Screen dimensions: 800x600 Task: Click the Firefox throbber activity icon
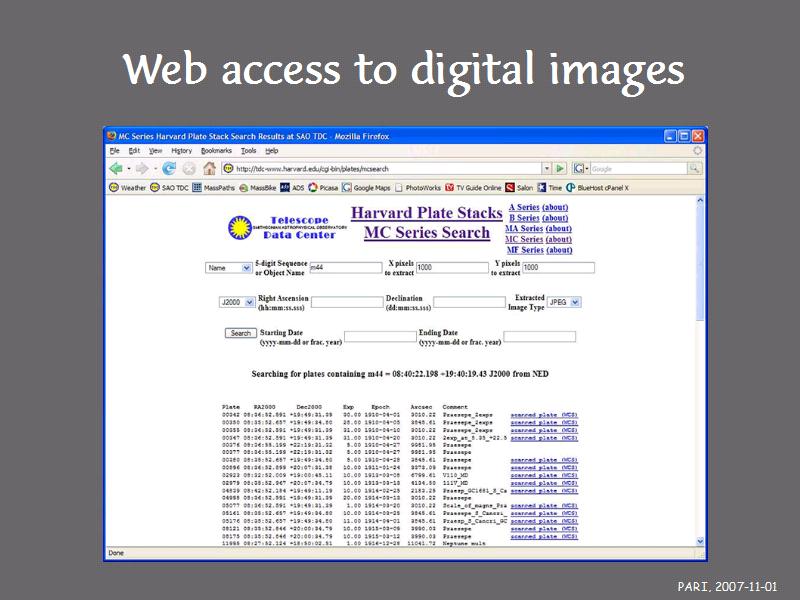point(697,151)
